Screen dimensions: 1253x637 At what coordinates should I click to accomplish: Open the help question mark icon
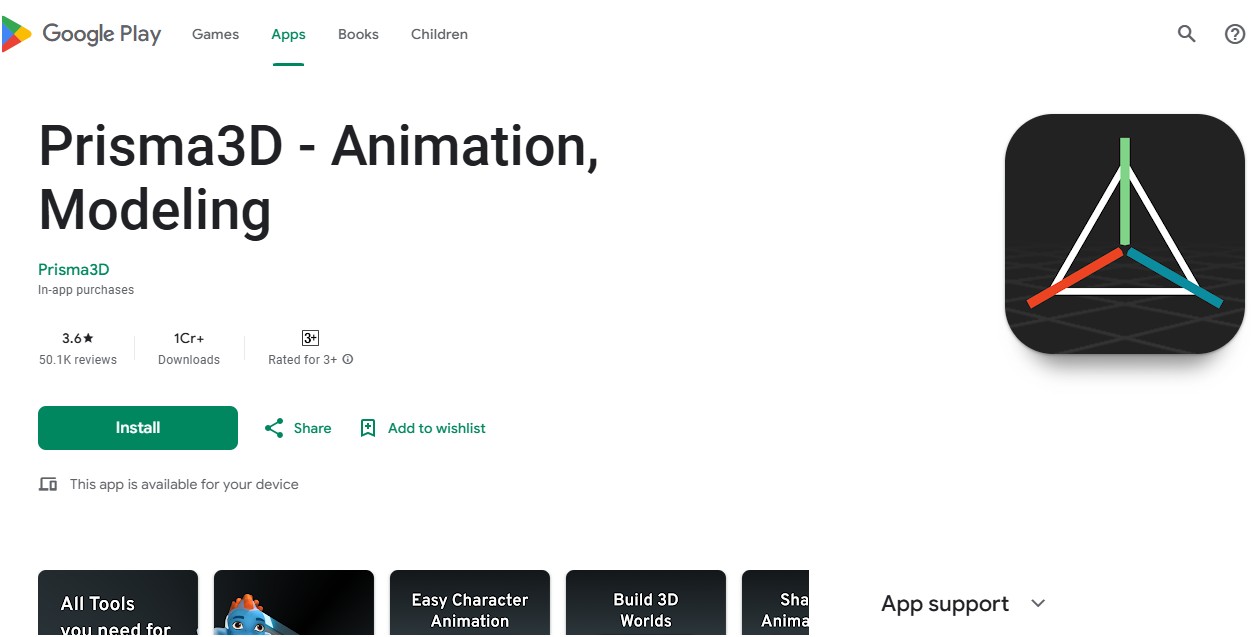(x=1235, y=34)
